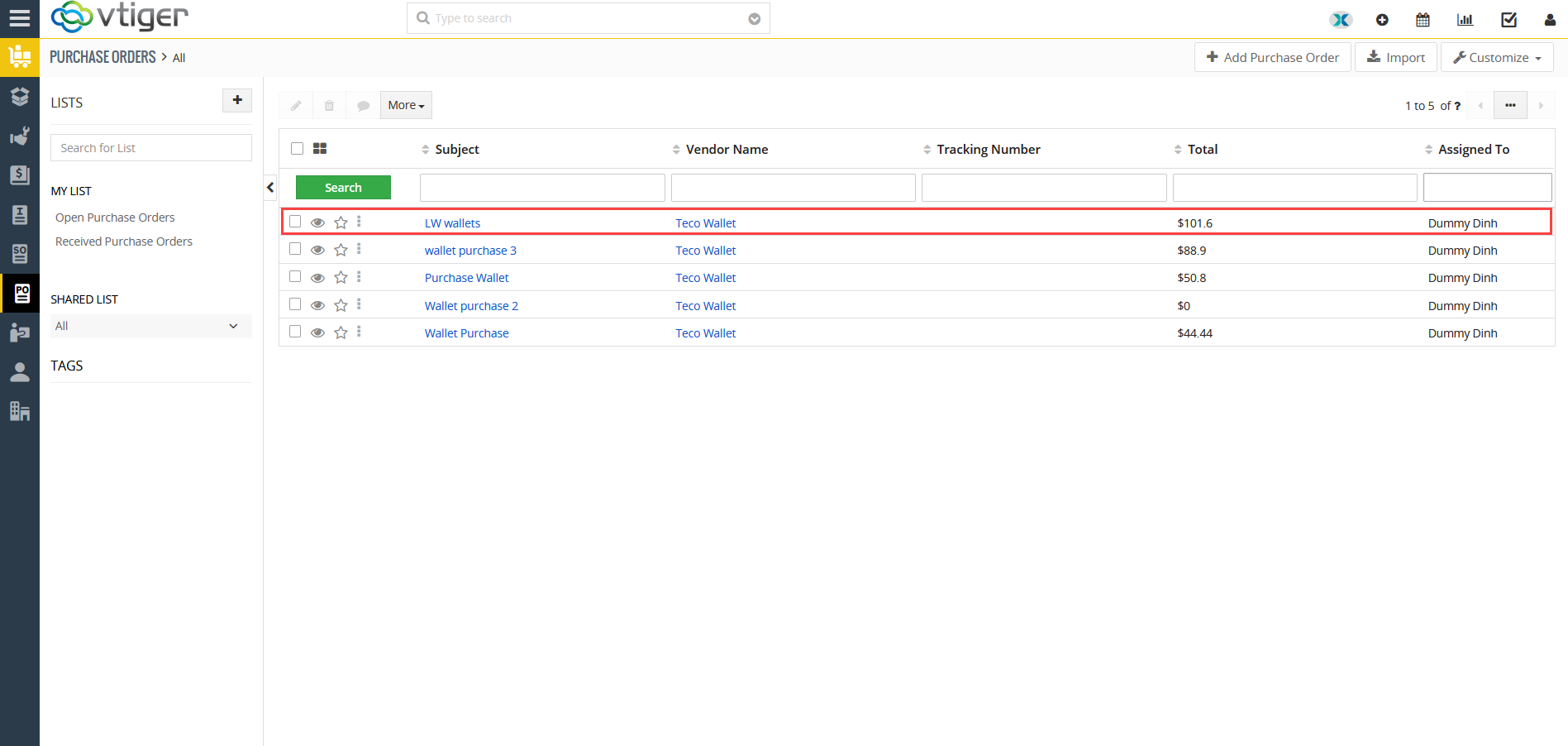Open row actions for Purchase Wallet
This screenshot has width=1568, height=746.
[359, 277]
